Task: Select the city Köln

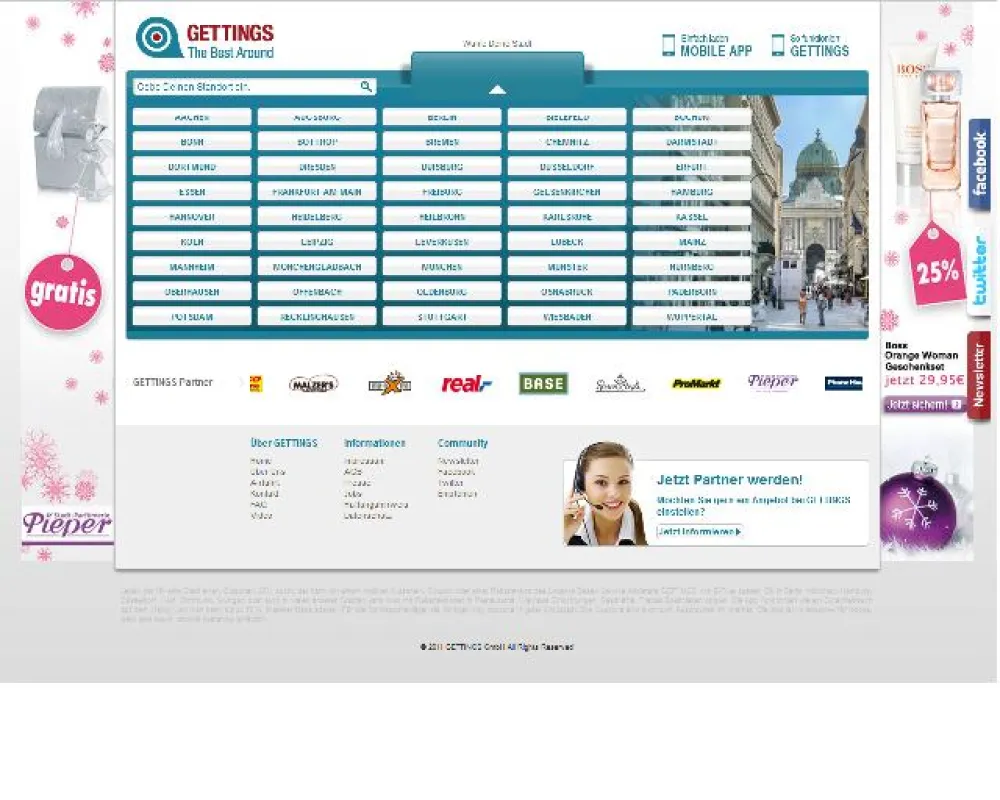Action: click(192, 242)
